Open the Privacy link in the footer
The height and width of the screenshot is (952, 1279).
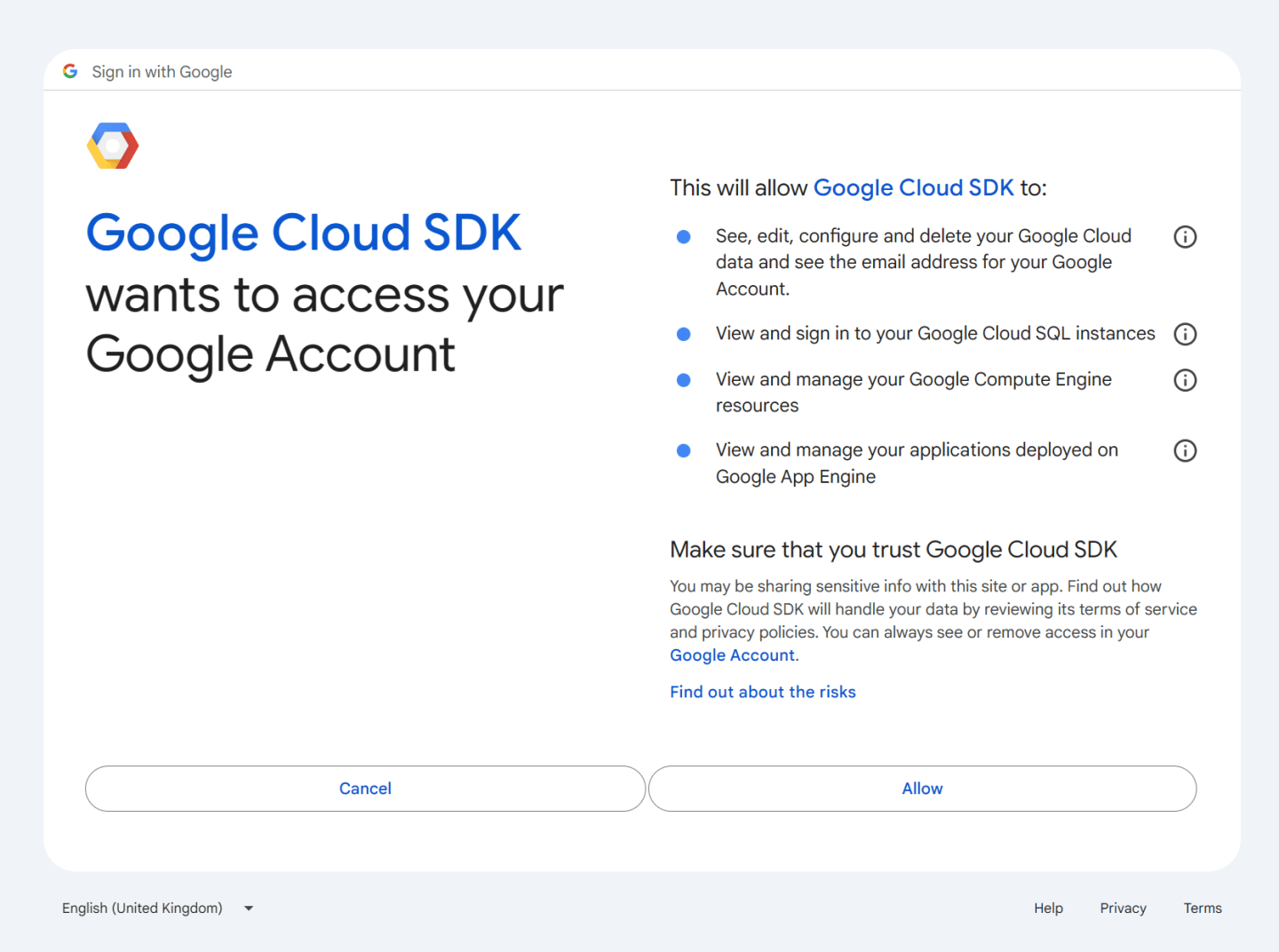[1123, 908]
